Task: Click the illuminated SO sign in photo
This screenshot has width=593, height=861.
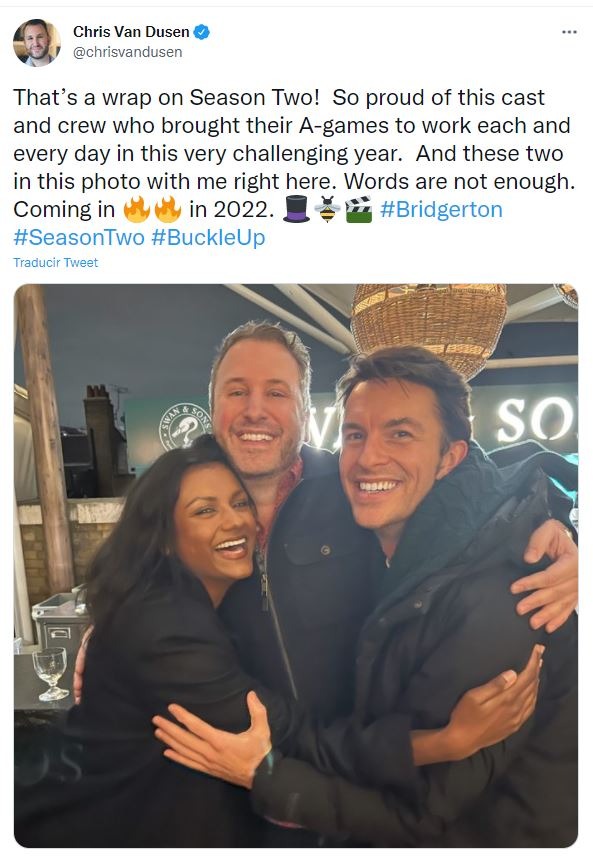Action: coord(535,420)
